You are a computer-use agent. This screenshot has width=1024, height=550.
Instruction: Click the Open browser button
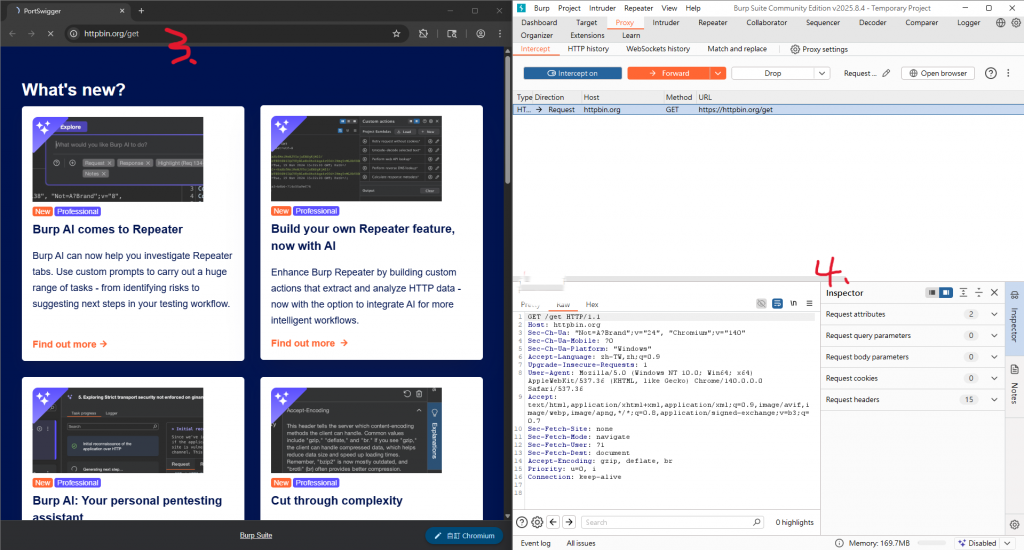(938, 73)
